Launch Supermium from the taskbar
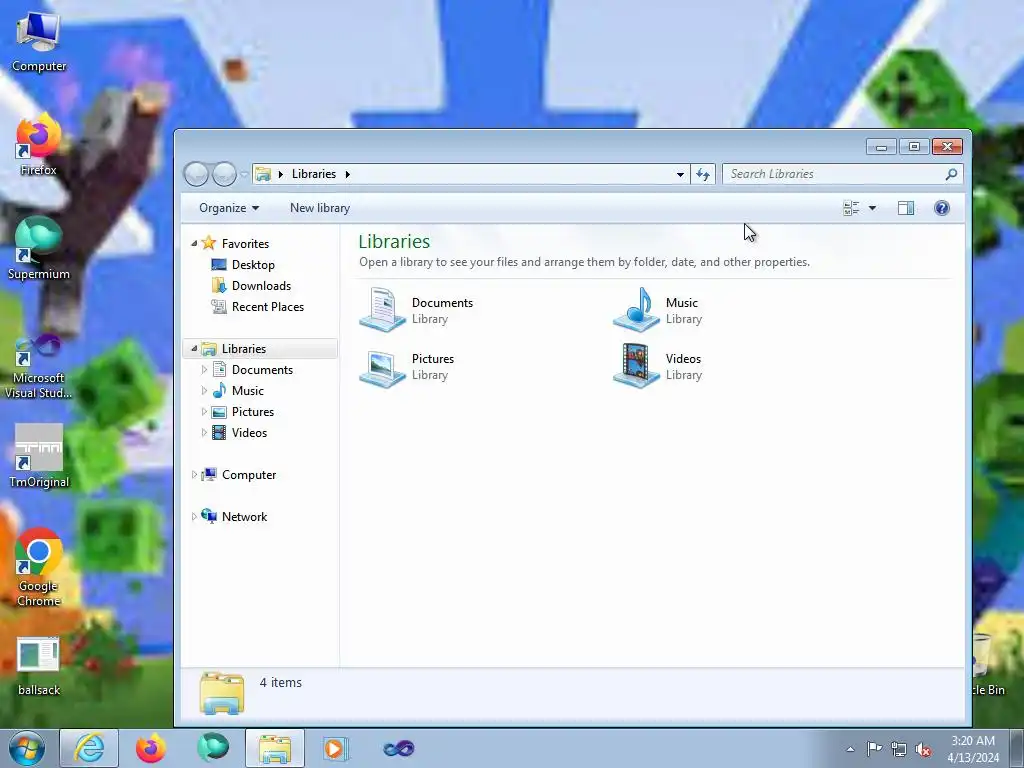 tap(213, 748)
